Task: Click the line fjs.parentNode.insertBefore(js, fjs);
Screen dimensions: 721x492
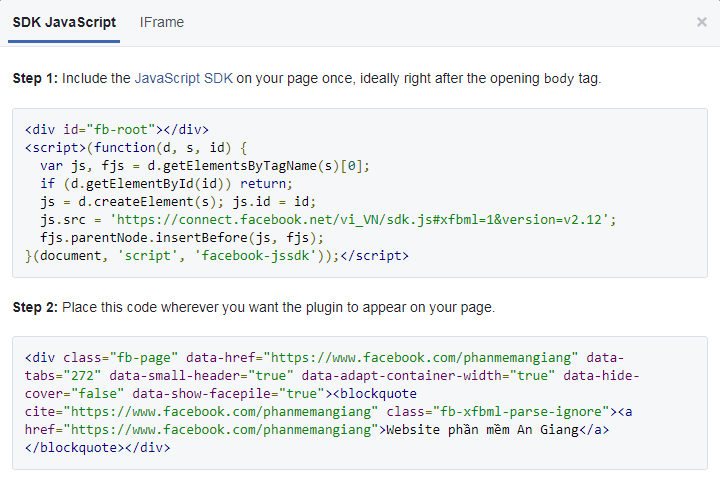Action: point(182,238)
